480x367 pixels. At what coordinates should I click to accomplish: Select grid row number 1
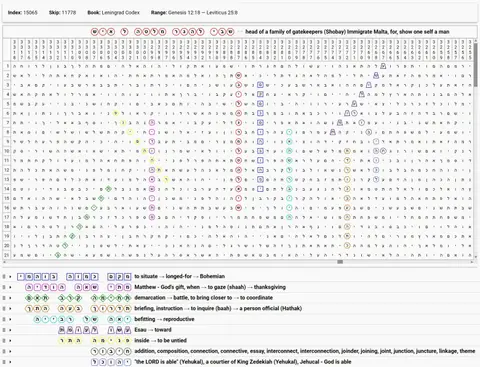coord(7,66)
